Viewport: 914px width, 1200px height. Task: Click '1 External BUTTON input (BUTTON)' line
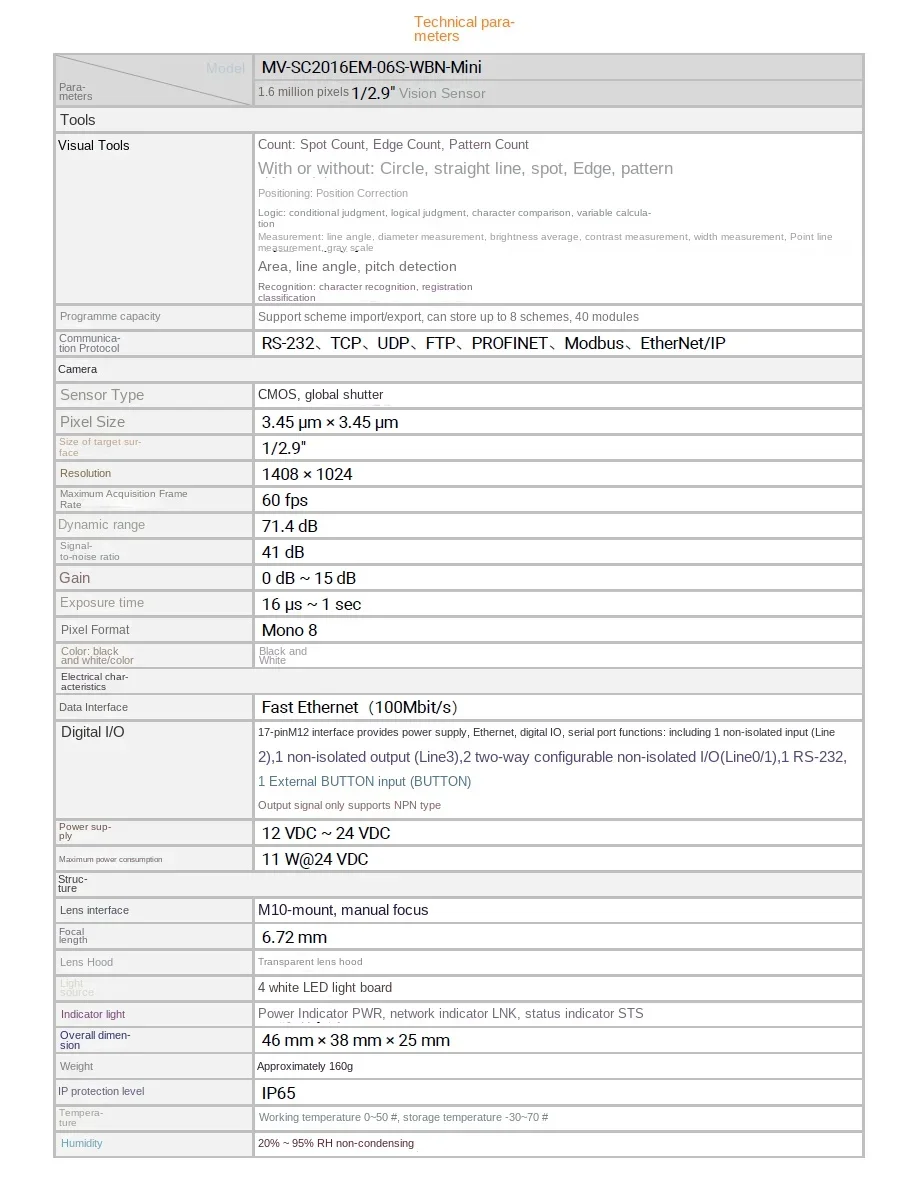pos(364,782)
